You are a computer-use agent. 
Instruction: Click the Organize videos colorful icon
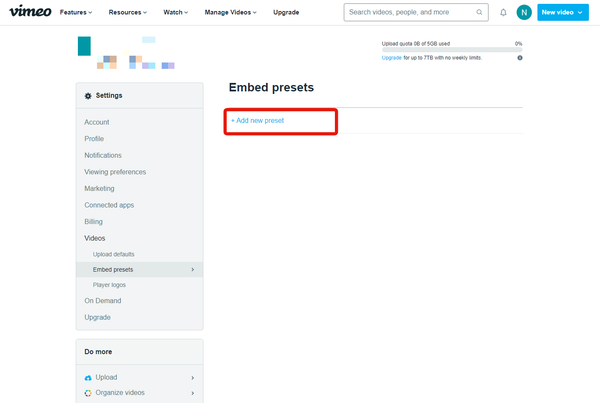(88, 393)
